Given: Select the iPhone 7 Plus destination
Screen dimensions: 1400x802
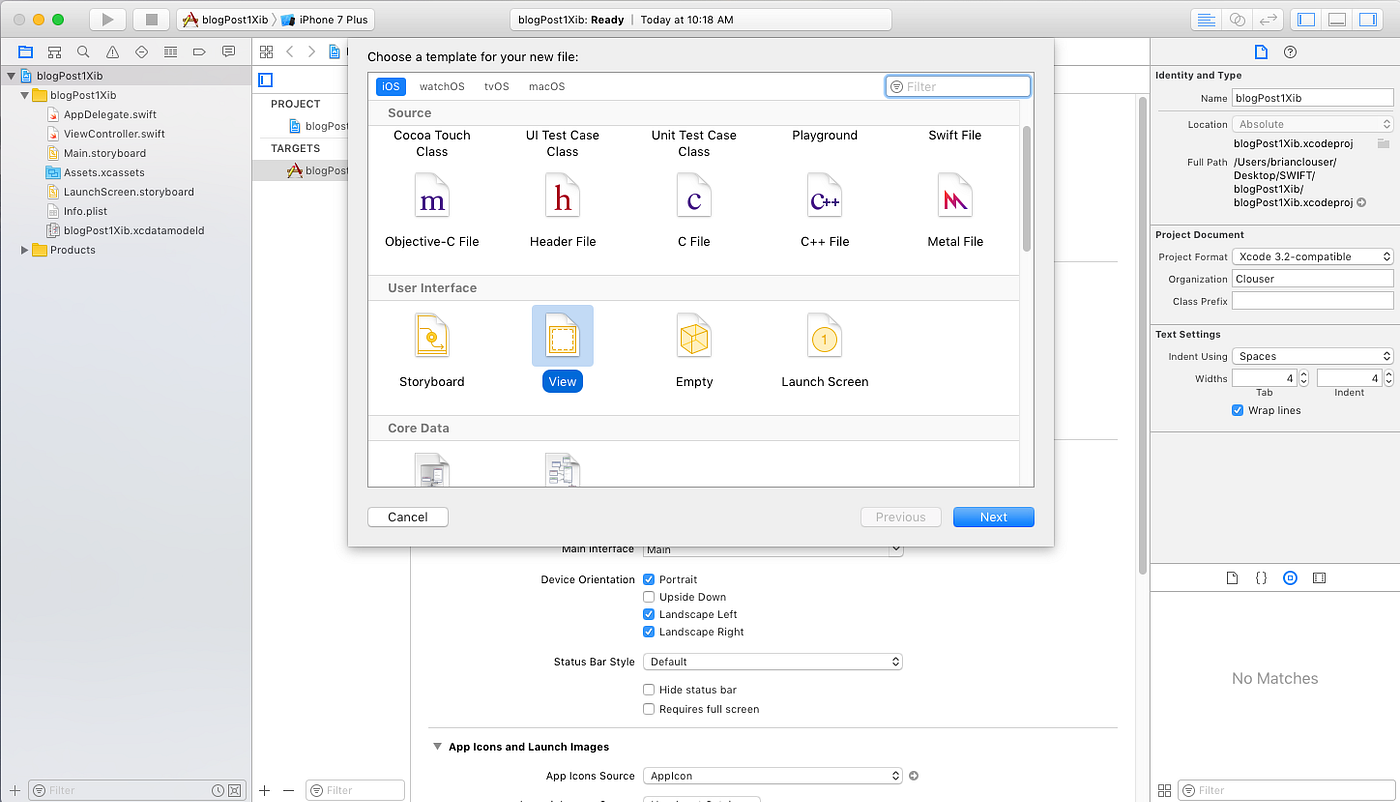Looking at the screenshot, I should (324, 19).
